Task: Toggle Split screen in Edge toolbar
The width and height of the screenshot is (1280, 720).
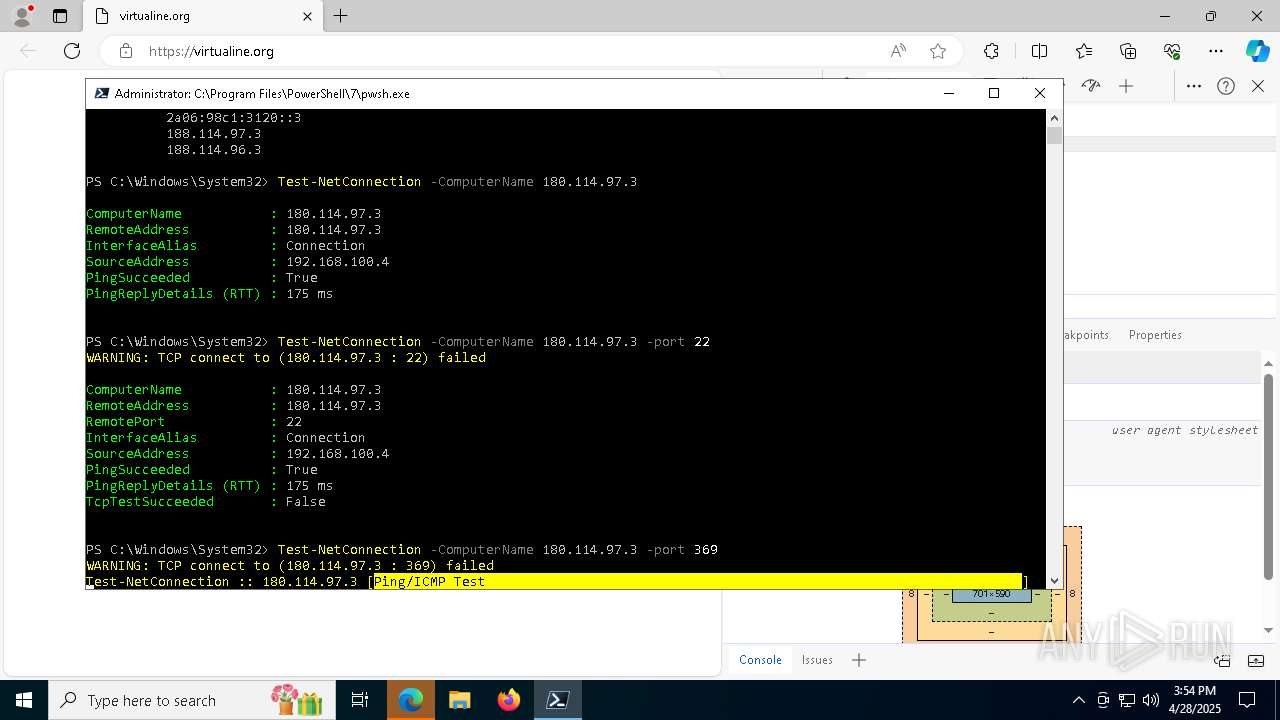Action: click(x=1039, y=51)
